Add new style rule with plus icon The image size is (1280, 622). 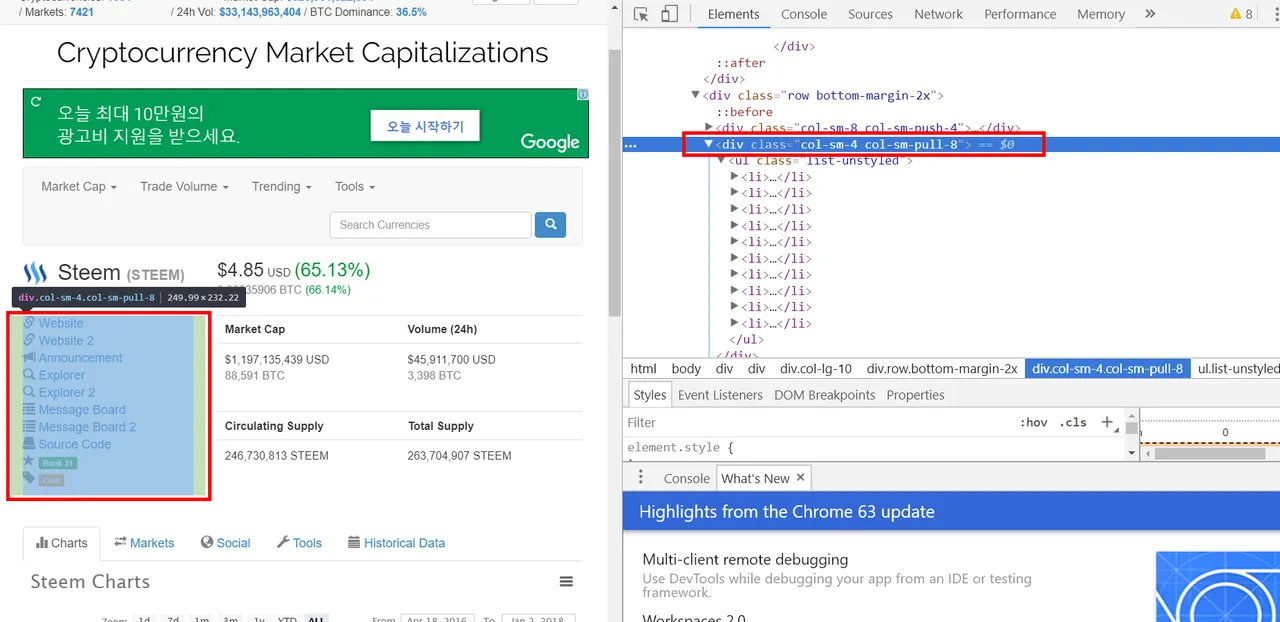1107,422
